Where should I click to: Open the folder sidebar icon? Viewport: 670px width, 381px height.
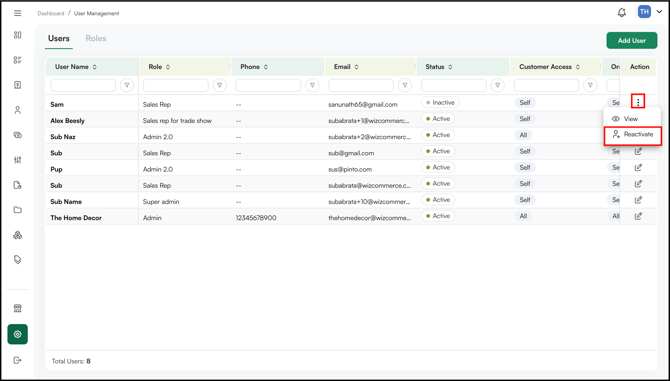[x=18, y=210]
